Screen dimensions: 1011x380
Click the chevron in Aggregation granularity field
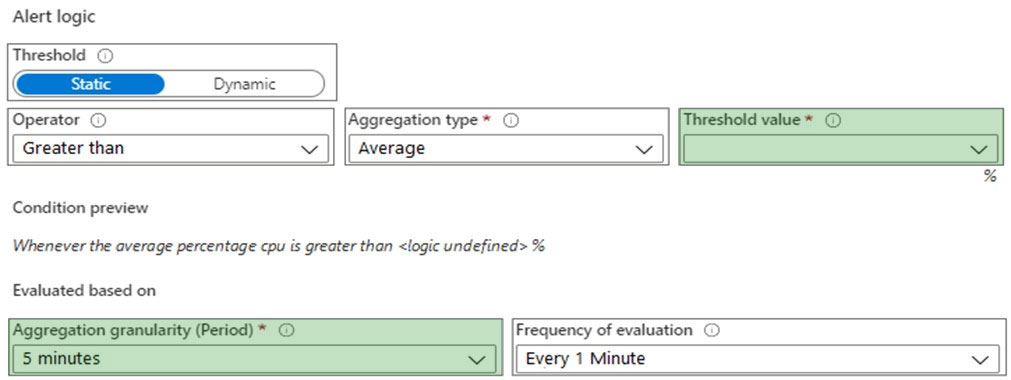click(477, 359)
